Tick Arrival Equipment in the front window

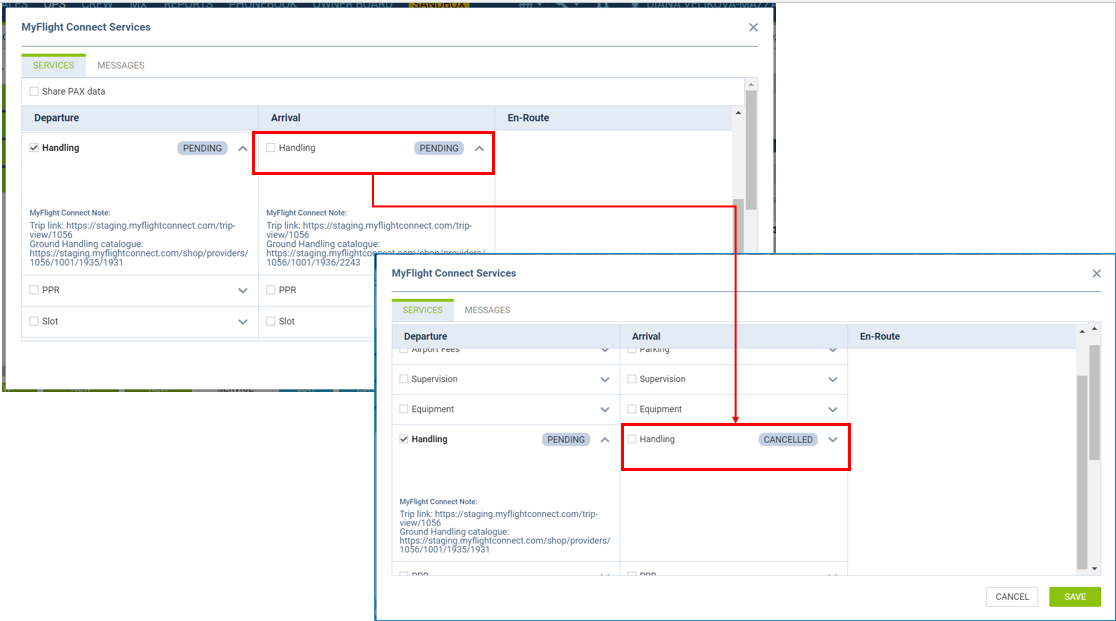631,409
